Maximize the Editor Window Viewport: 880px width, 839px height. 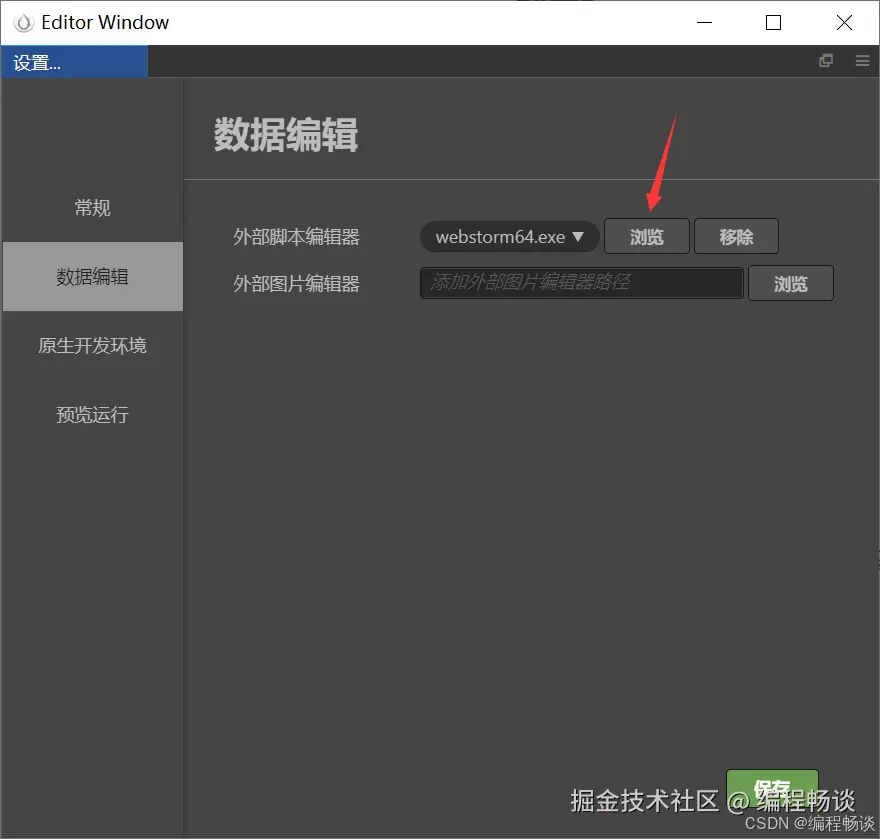(x=773, y=22)
